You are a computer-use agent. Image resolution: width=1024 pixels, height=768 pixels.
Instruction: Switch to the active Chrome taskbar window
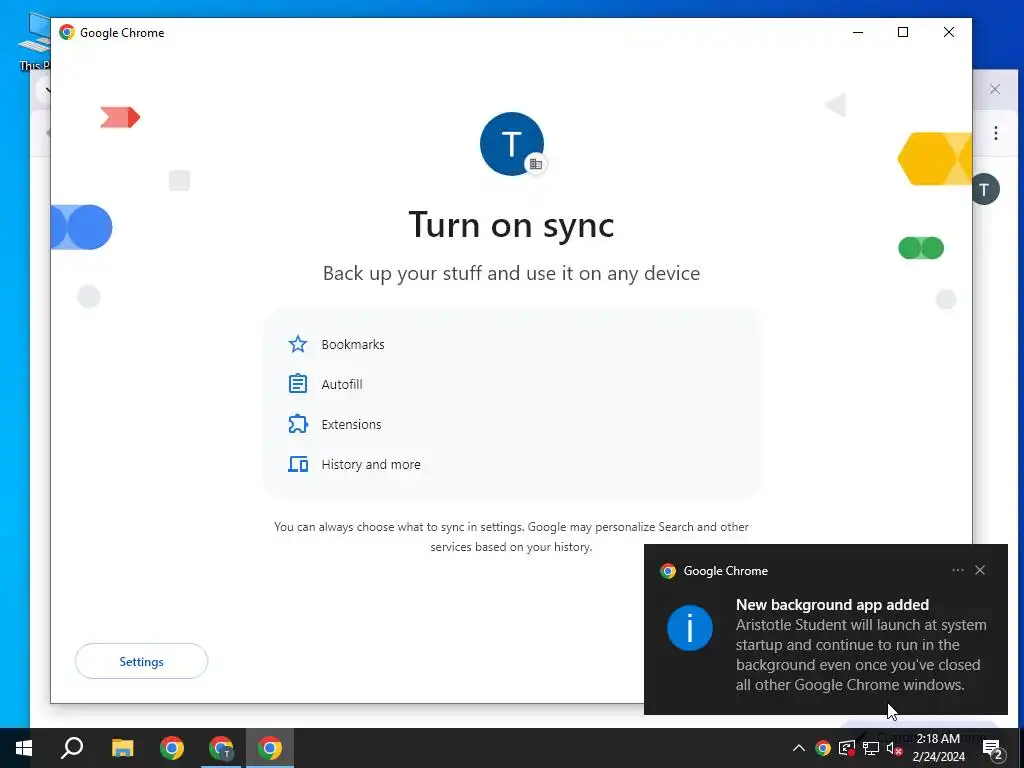click(x=270, y=748)
